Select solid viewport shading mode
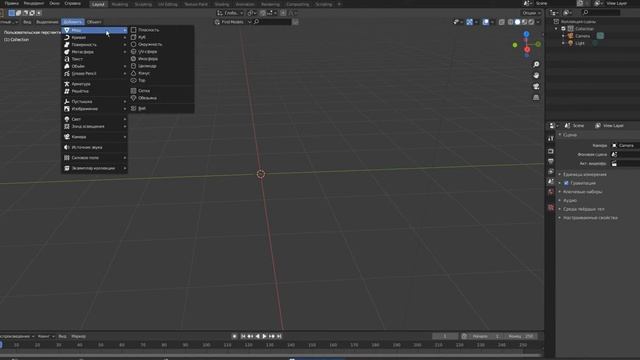Viewport: 640px width, 360px height. click(x=518, y=22)
